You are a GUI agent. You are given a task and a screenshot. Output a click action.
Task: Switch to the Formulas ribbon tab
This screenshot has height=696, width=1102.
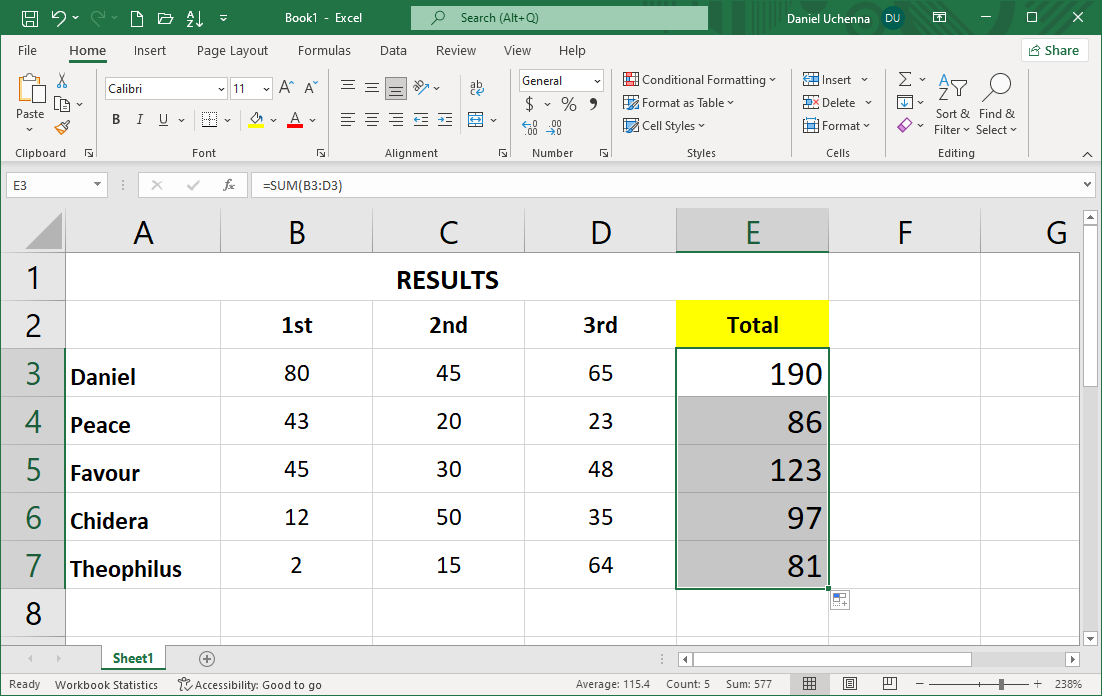[324, 50]
